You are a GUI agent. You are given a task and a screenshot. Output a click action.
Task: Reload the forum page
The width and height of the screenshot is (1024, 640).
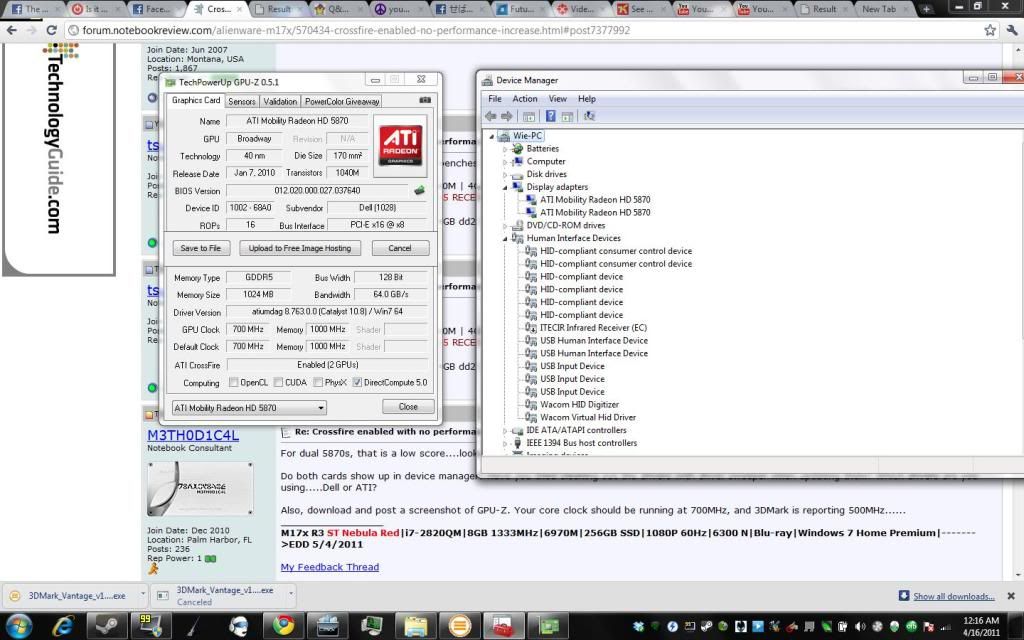pyautogui.click(x=52, y=30)
